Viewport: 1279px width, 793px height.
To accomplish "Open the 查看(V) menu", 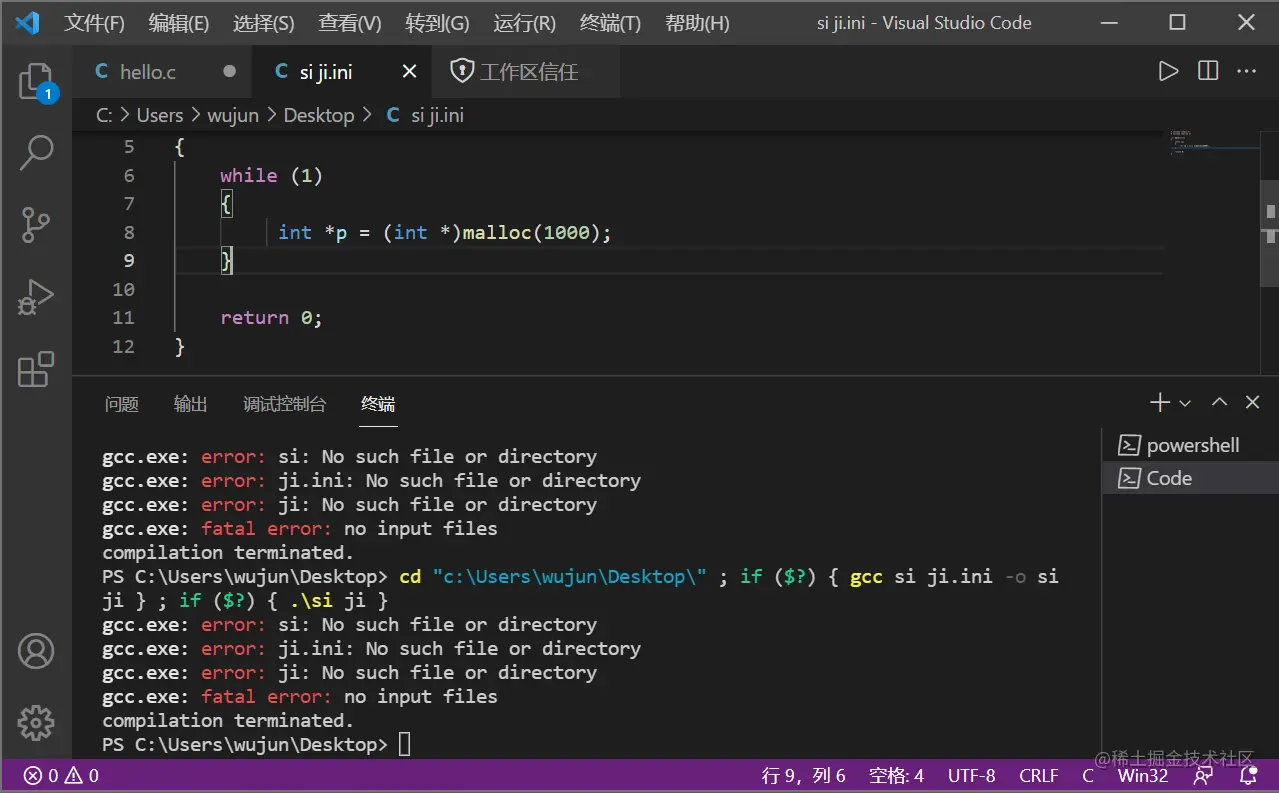I will click(350, 23).
